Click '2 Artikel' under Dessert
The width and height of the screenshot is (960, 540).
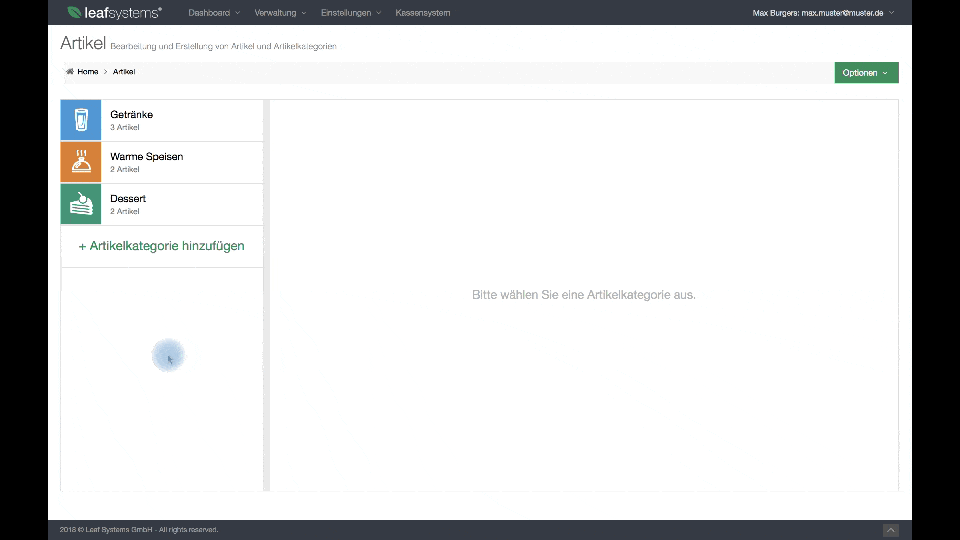click(x=125, y=211)
